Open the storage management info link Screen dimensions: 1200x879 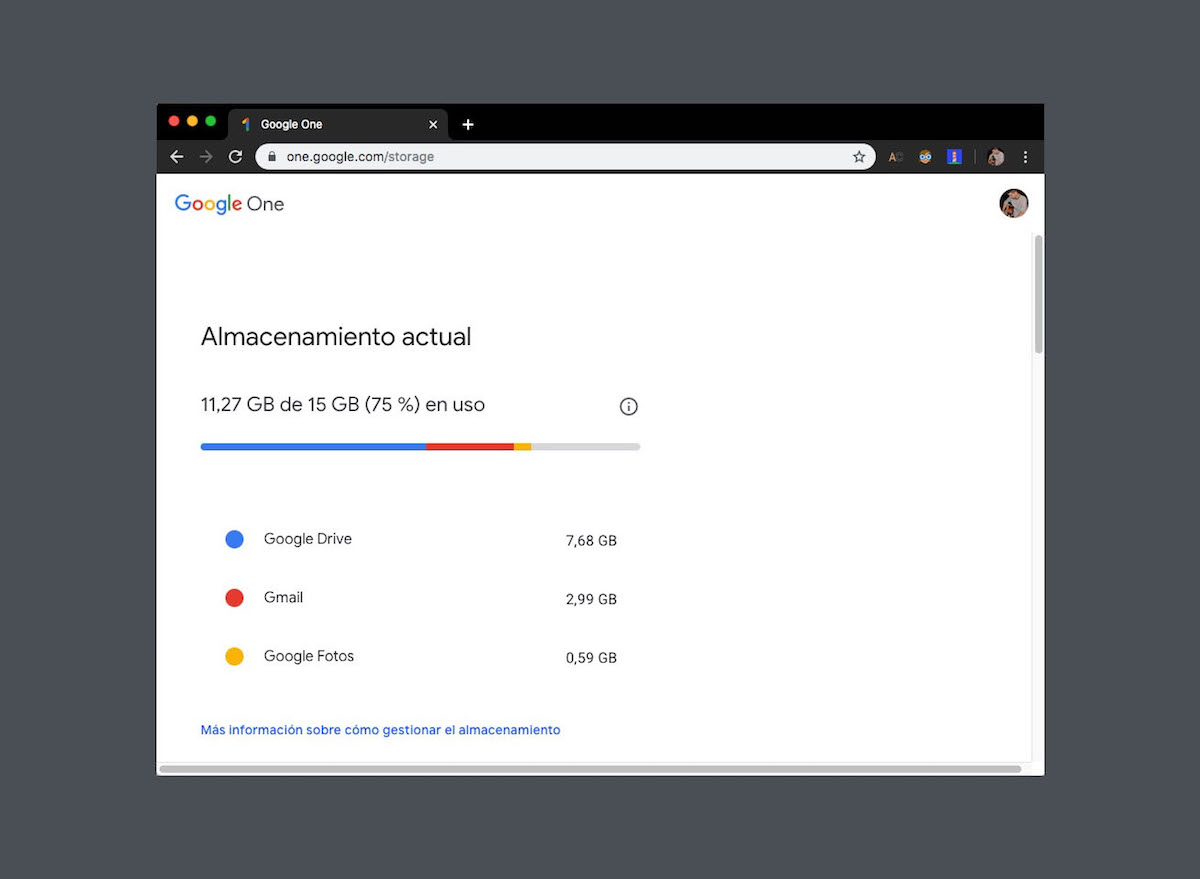pyautogui.click(x=380, y=730)
